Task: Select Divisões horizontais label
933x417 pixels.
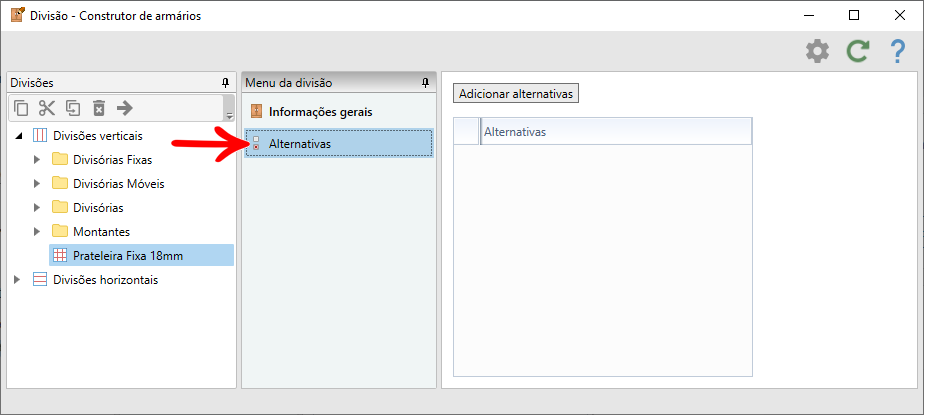Action: pos(105,280)
